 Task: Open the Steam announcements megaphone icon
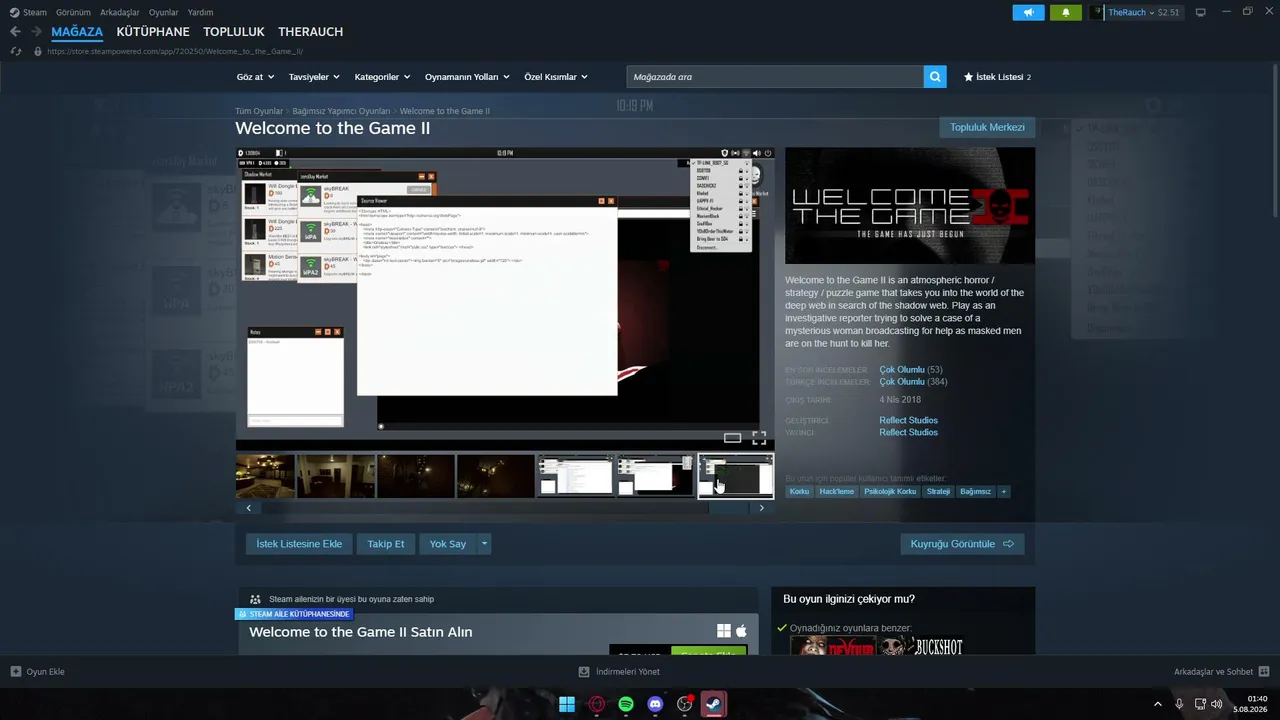[x=1028, y=12]
